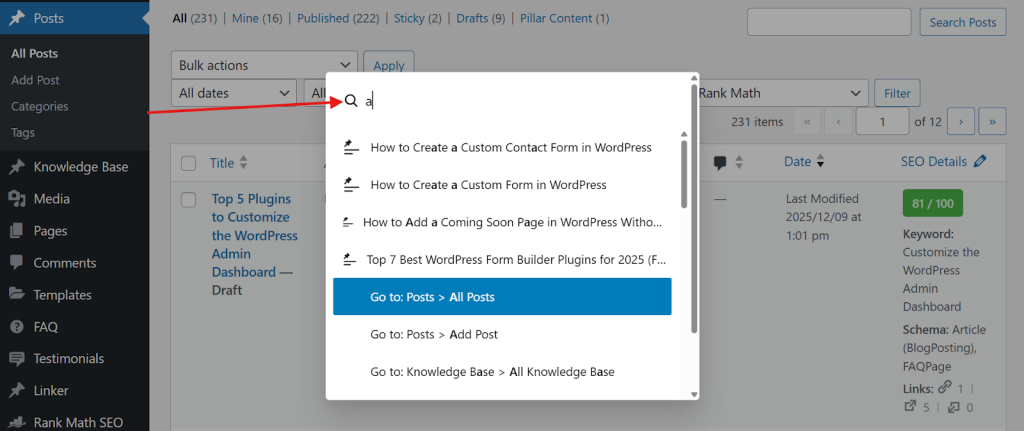Click the Linker pin icon
The width and height of the screenshot is (1024, 431).
click(17, 391)
